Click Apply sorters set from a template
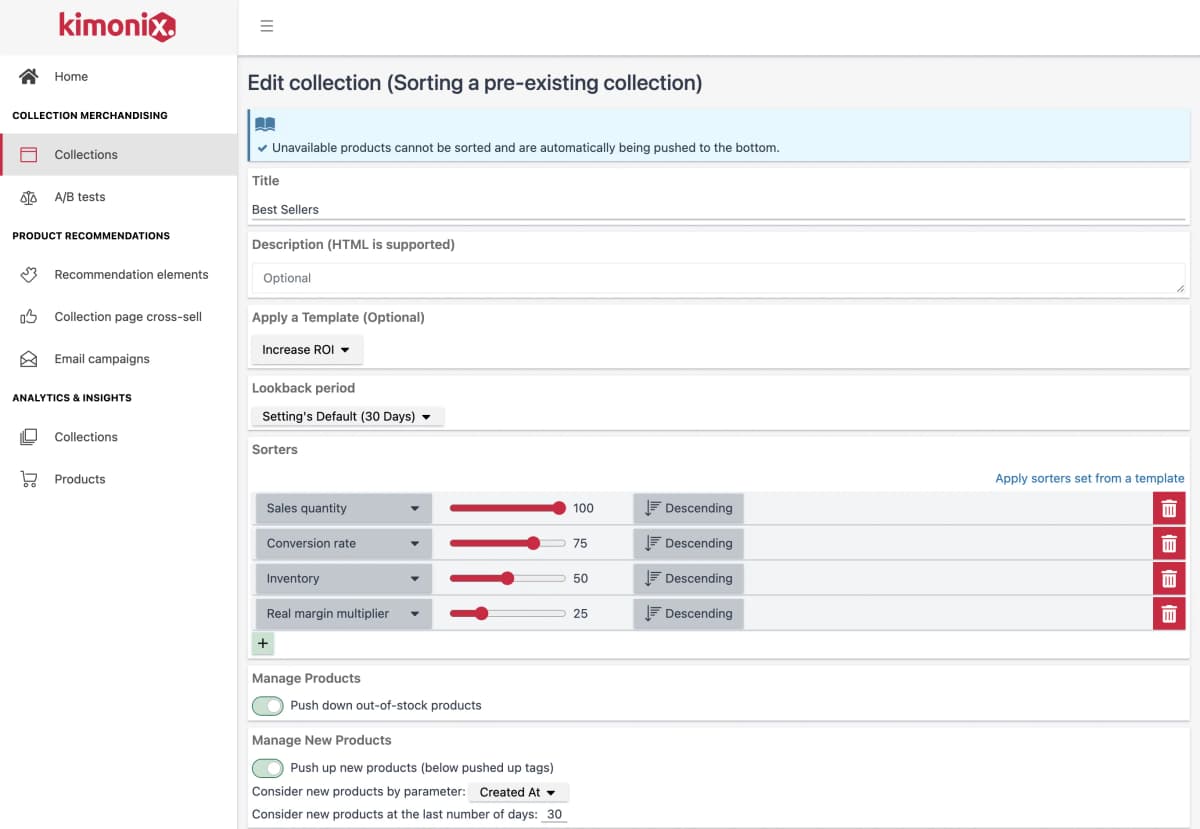The height and width of the screenshot is (829, 1200). (1089, 478)
